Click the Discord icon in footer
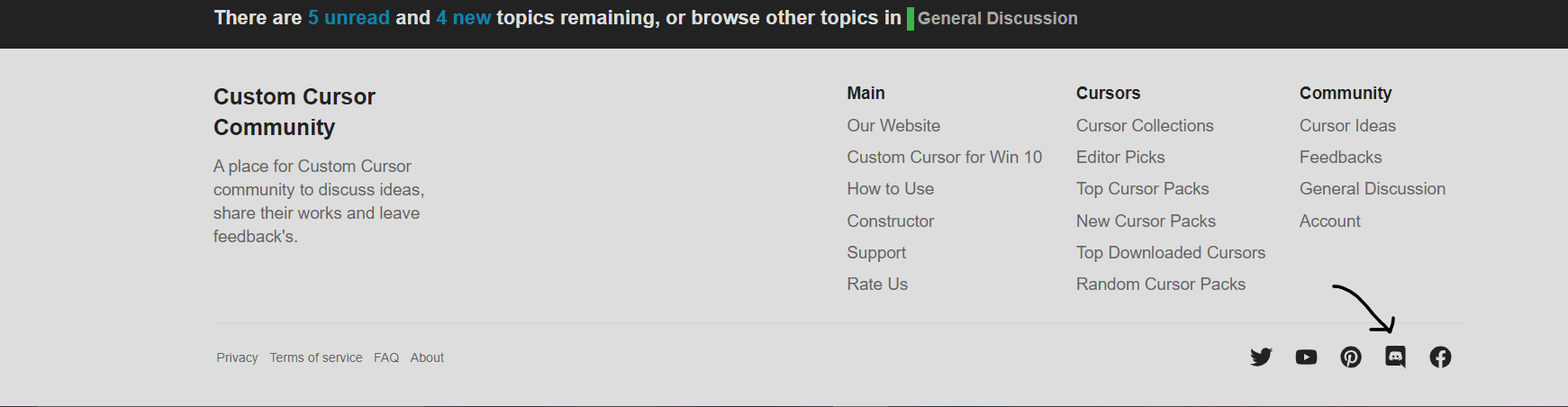Image resolution: width=1568 pixels, height=407 pixels. coord(1395,357)
